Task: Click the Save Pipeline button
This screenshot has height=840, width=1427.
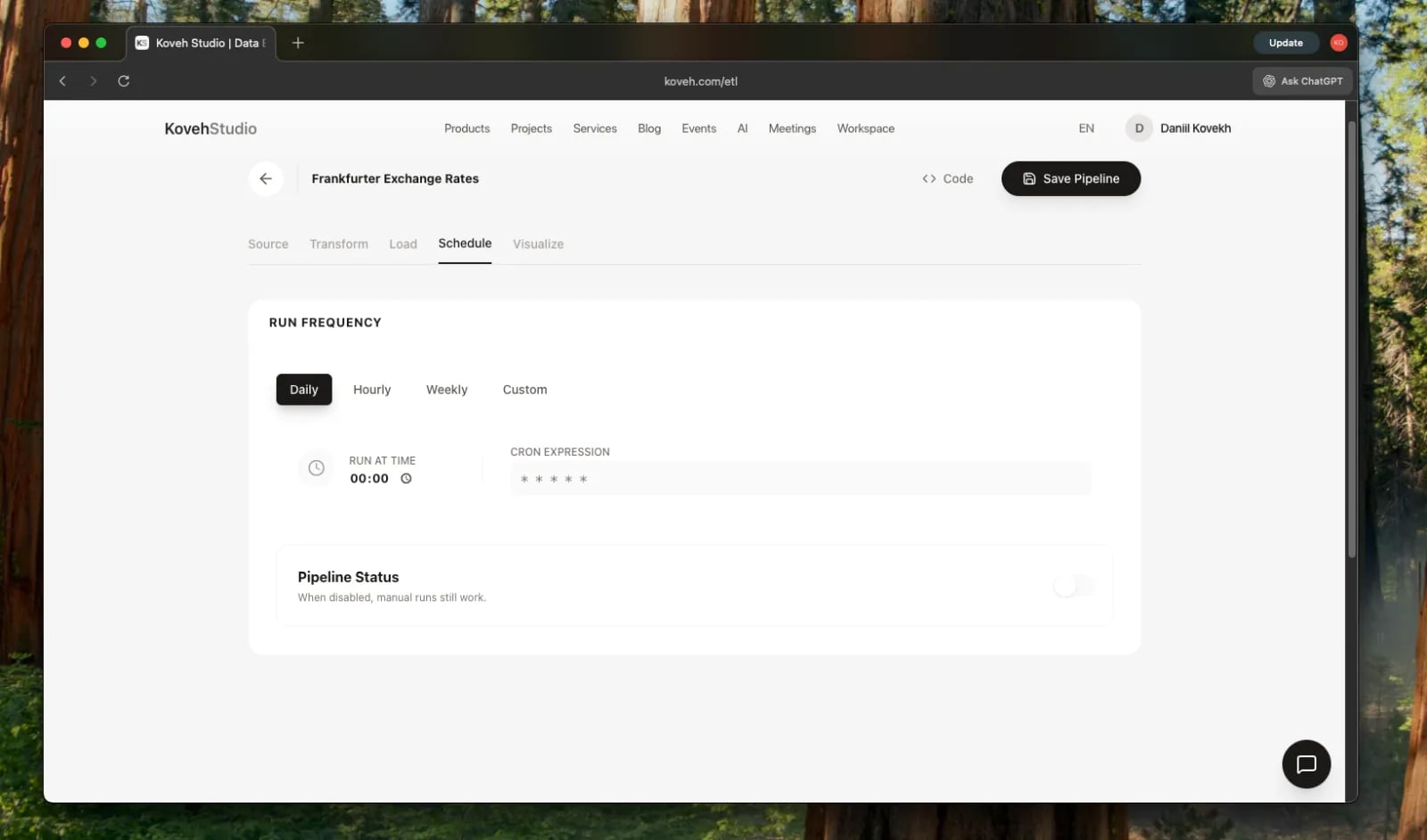Action: (1070, 178)
